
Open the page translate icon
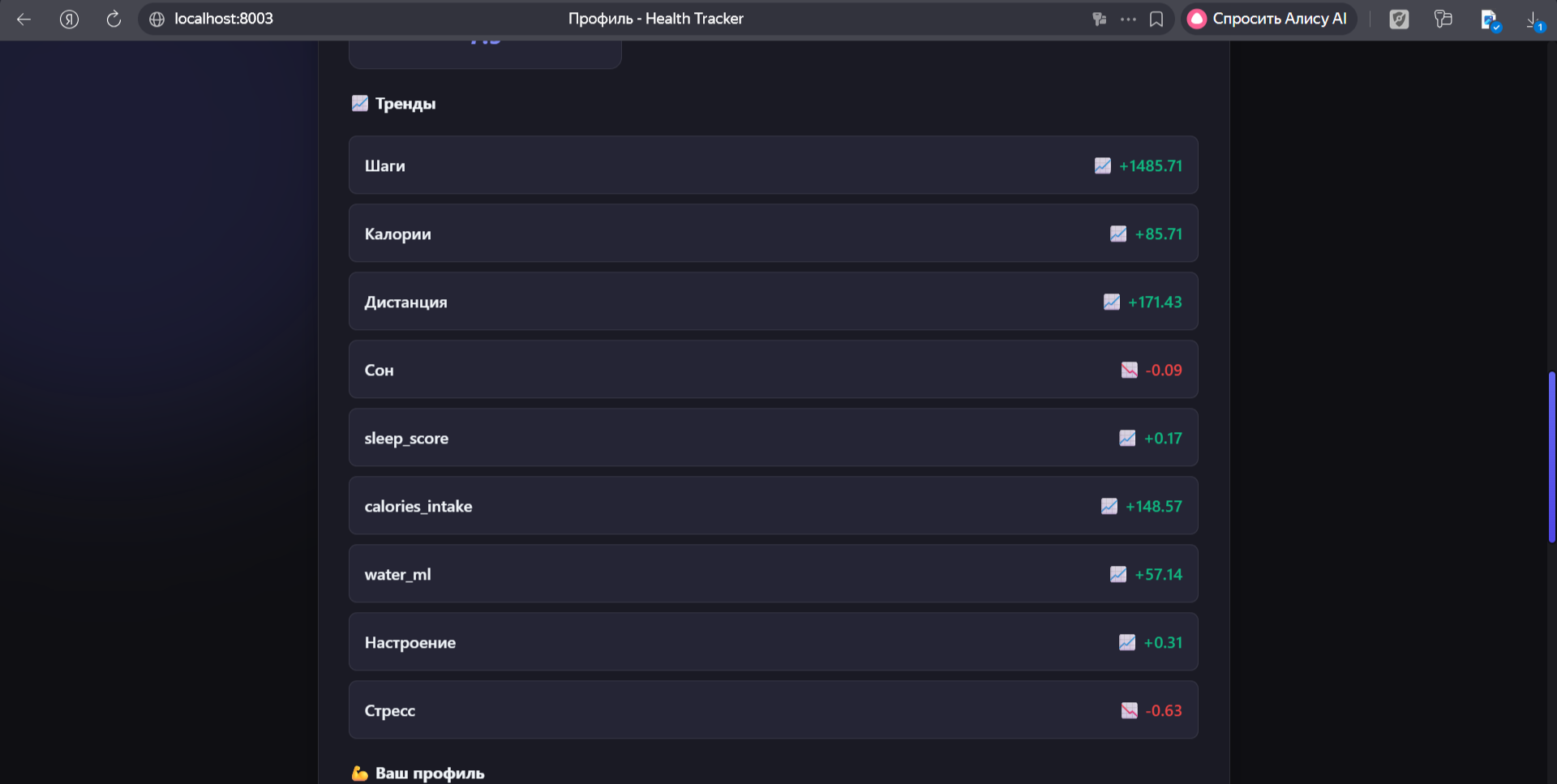pos(1100,19)
